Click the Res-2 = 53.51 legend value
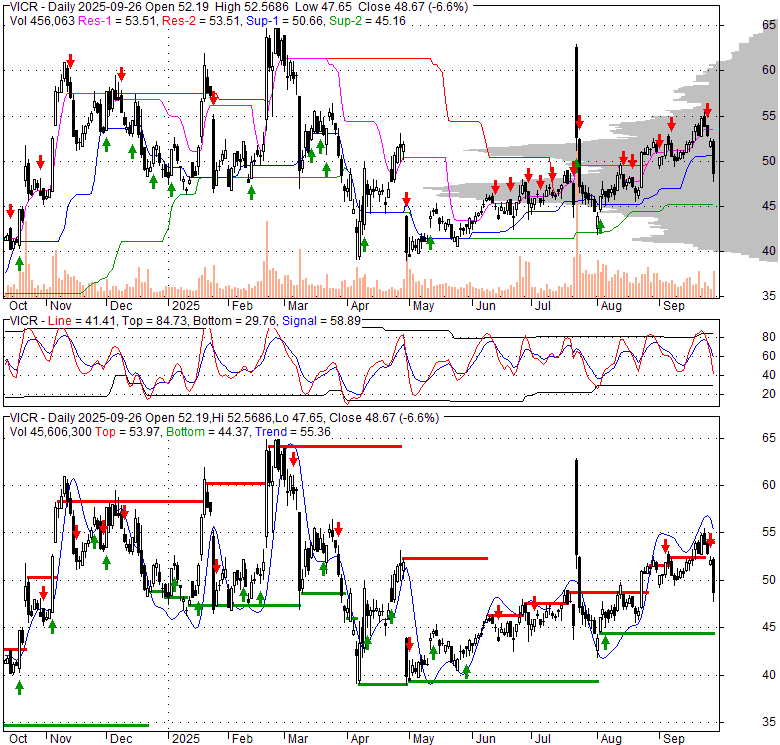 [x=201, y=21]
